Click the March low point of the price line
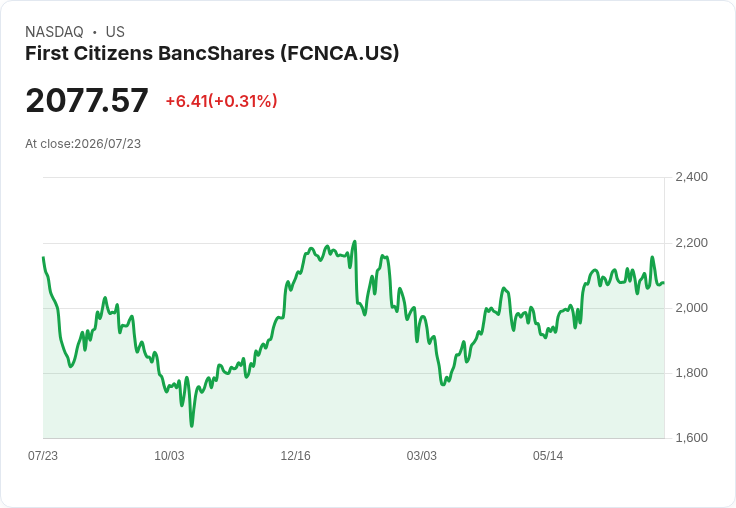 coord(443,385)
